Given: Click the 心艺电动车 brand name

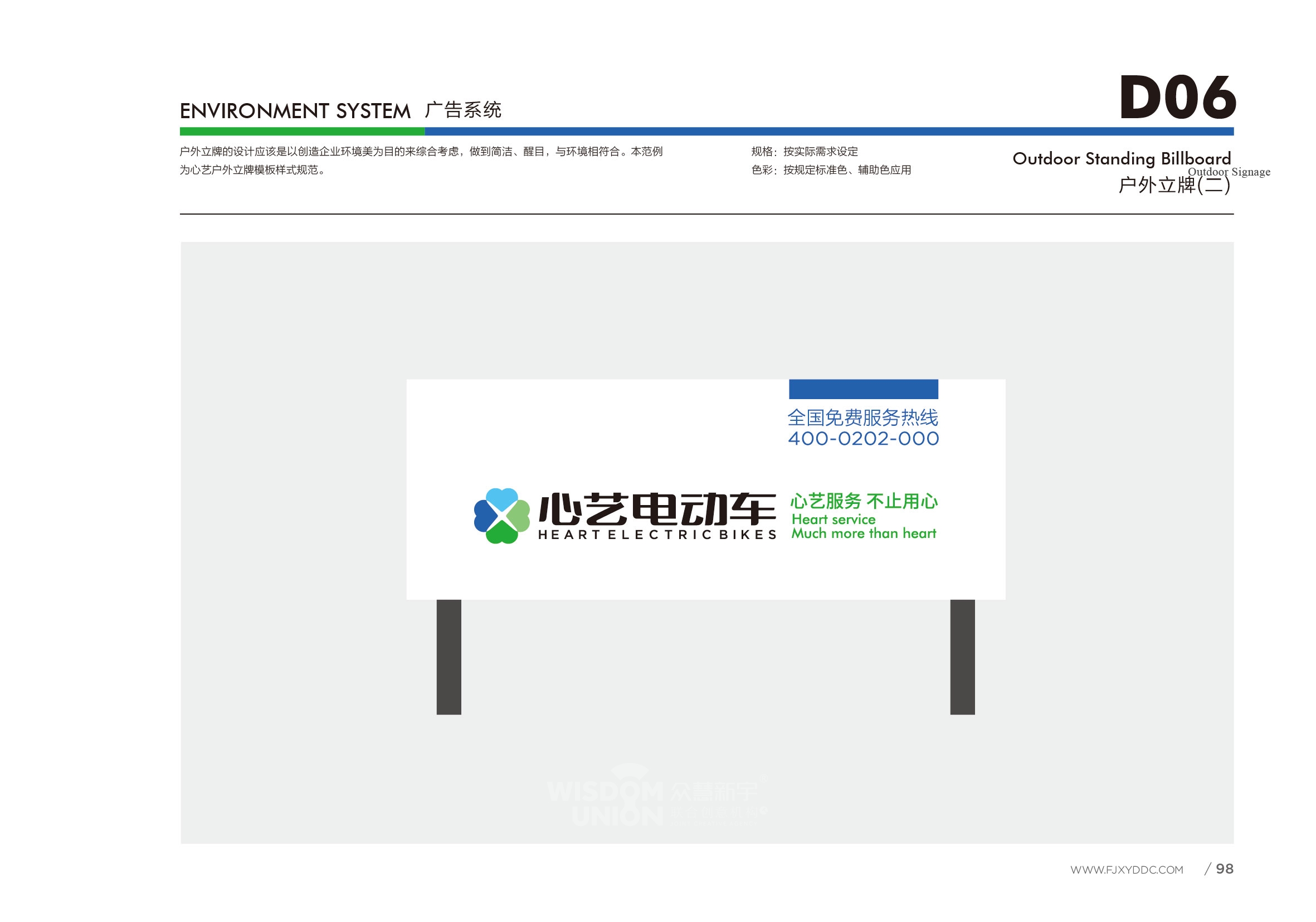Looking at the screenshot, I should click(x=657, y=509).
